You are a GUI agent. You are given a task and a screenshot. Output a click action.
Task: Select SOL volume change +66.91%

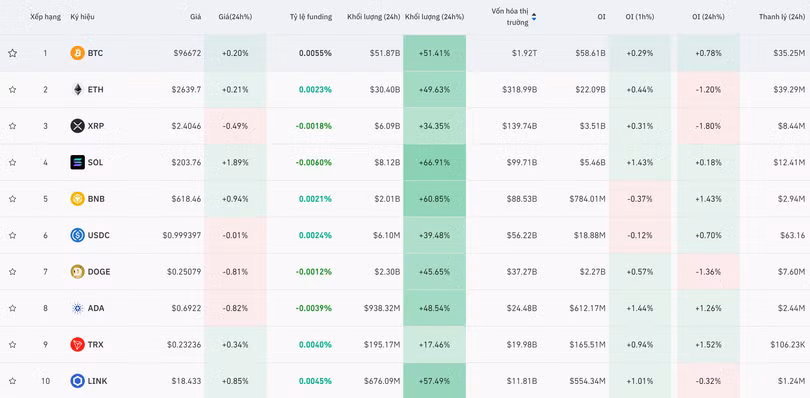point(434,162)
